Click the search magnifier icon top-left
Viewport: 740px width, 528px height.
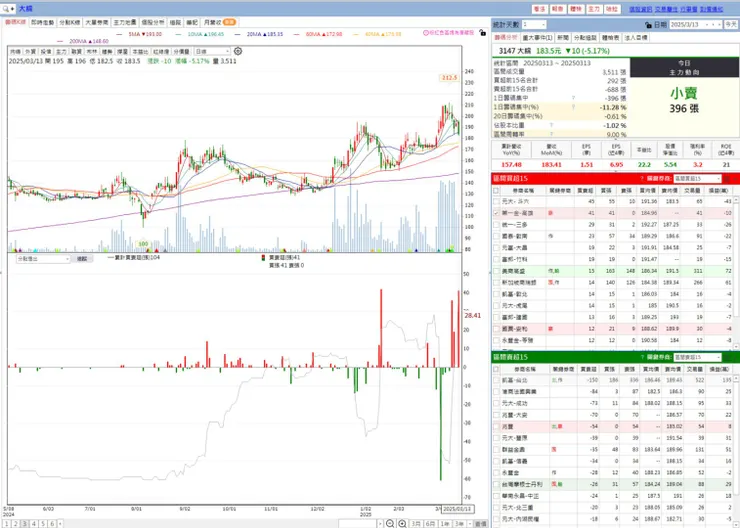(x=7, y=9)
